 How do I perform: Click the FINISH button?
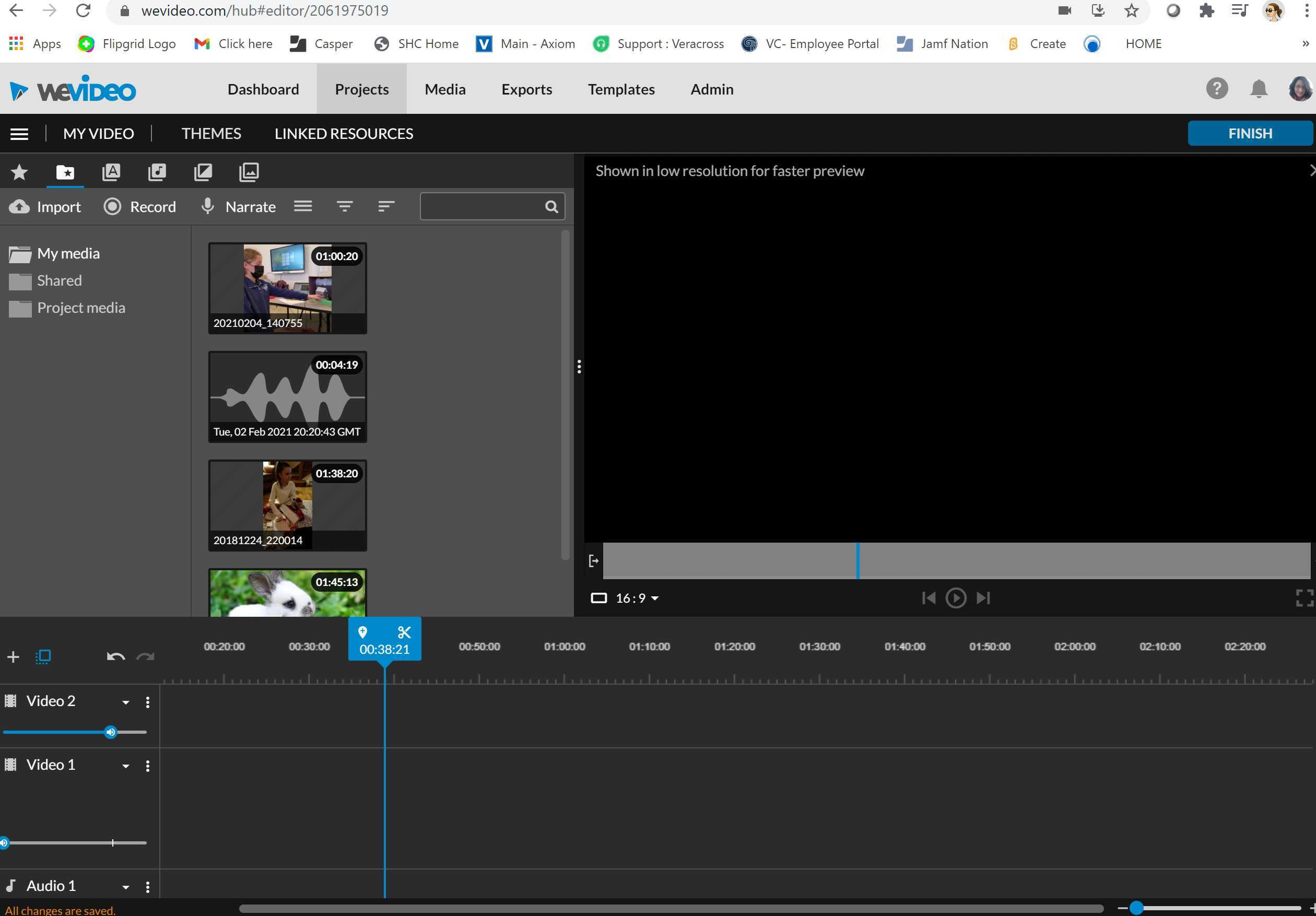1250,133
